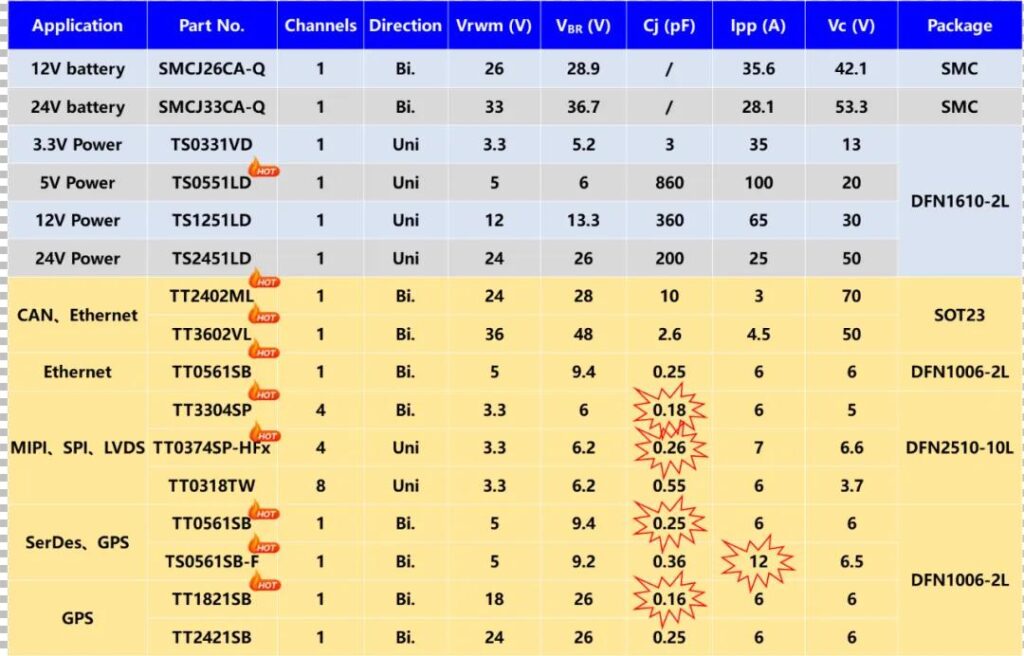
Task: Click the HOT badge beside TS0561SB-F
Action: click(263, 546)
